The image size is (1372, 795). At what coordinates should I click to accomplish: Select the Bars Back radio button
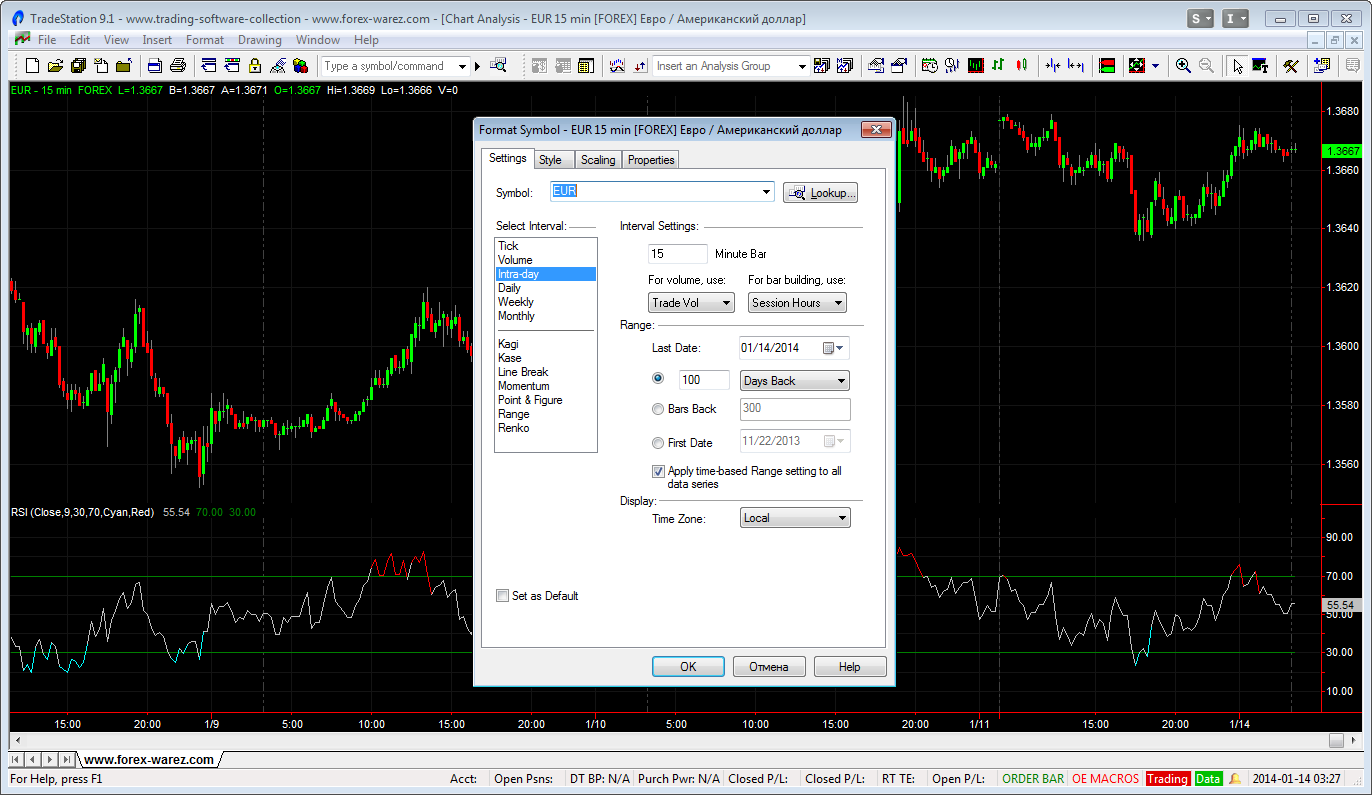[658, 409]
